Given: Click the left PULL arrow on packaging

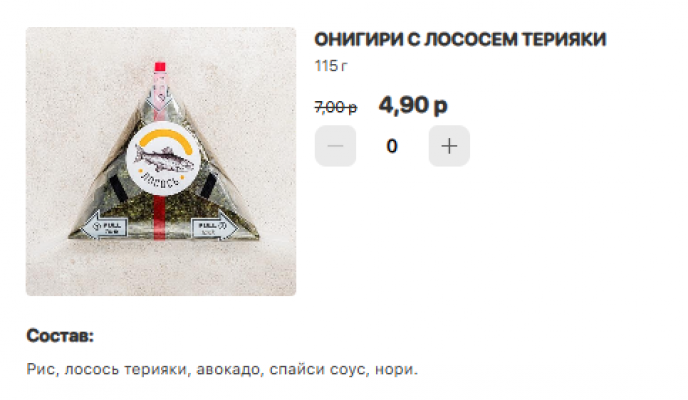Looking at the screenshot, I should pyautogui.click(x=105, y=226).
